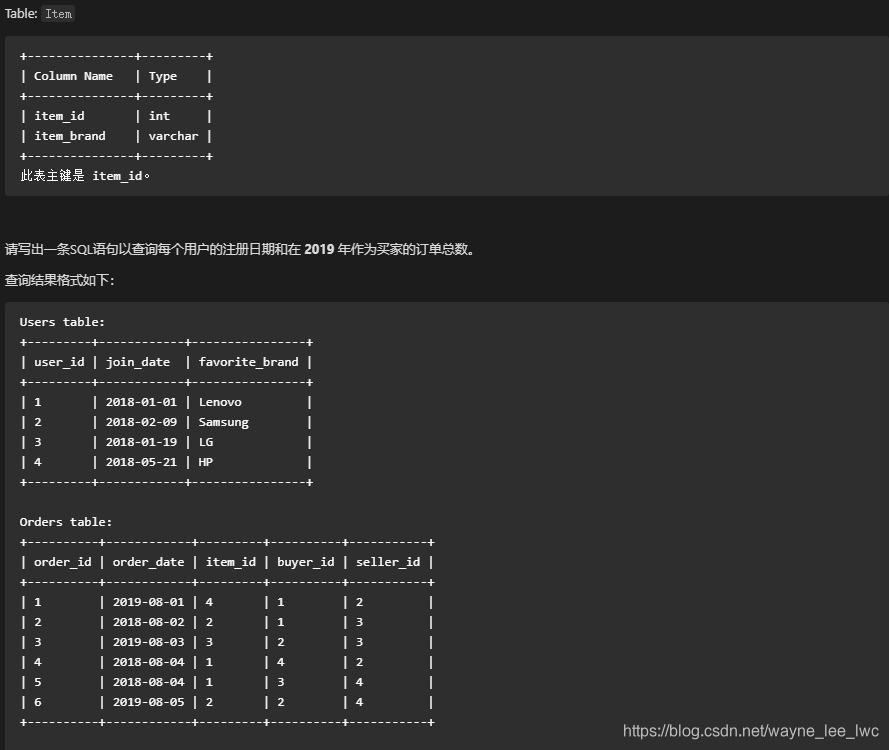Click the 'int' type value
This screenshot has width=889, height=750.
click(159, 116)
